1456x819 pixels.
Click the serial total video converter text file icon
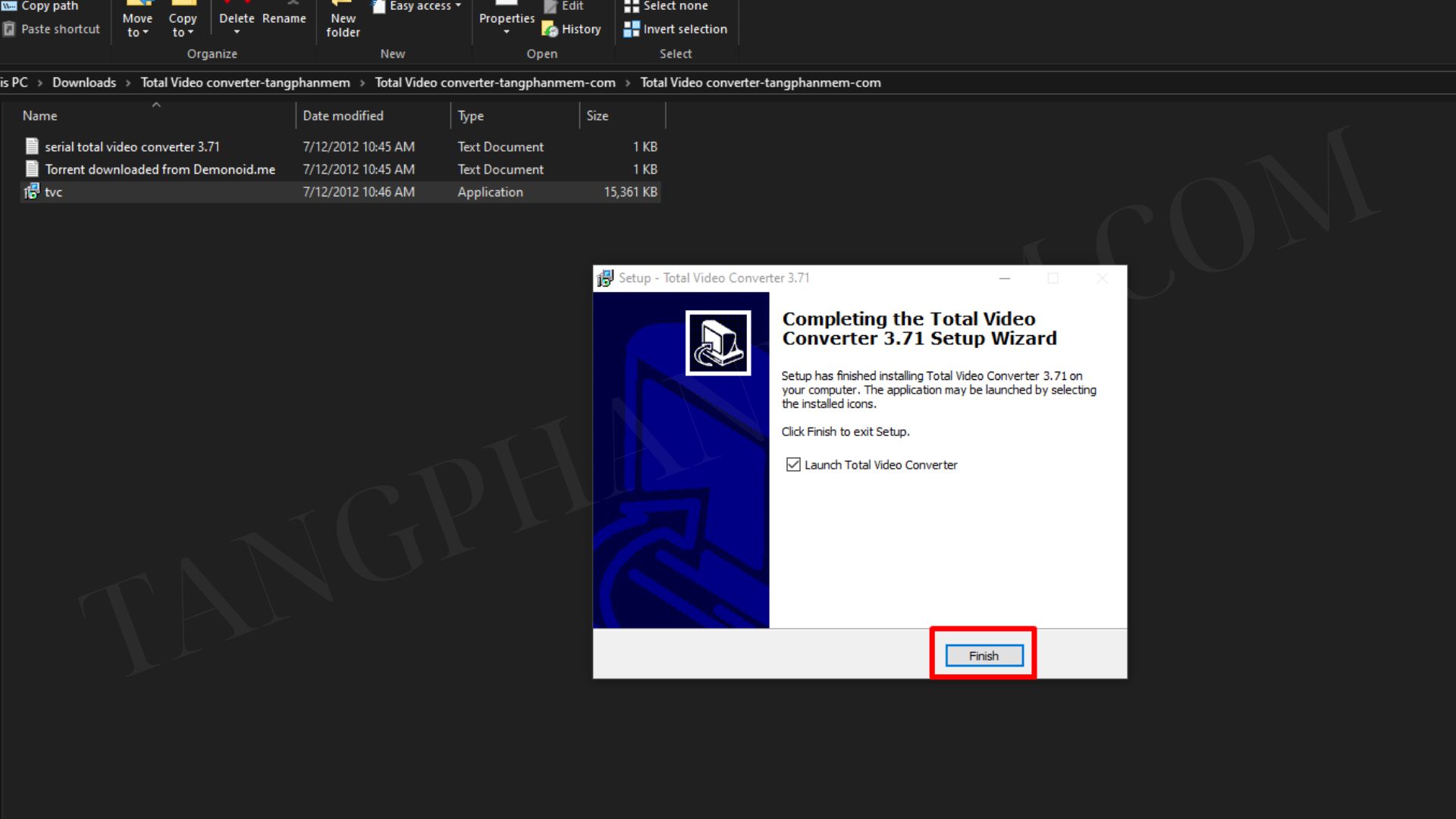click(31, 146)
